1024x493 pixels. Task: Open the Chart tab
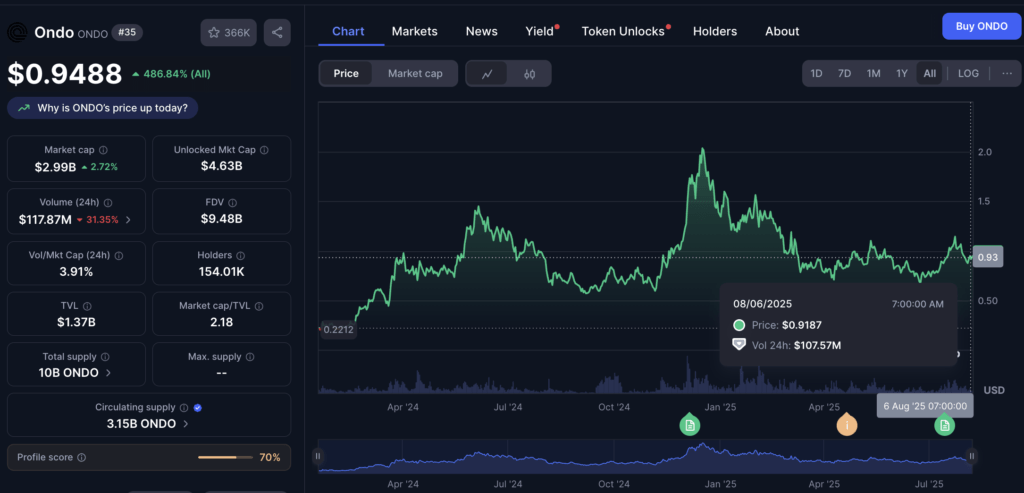(x=348, y=31)
